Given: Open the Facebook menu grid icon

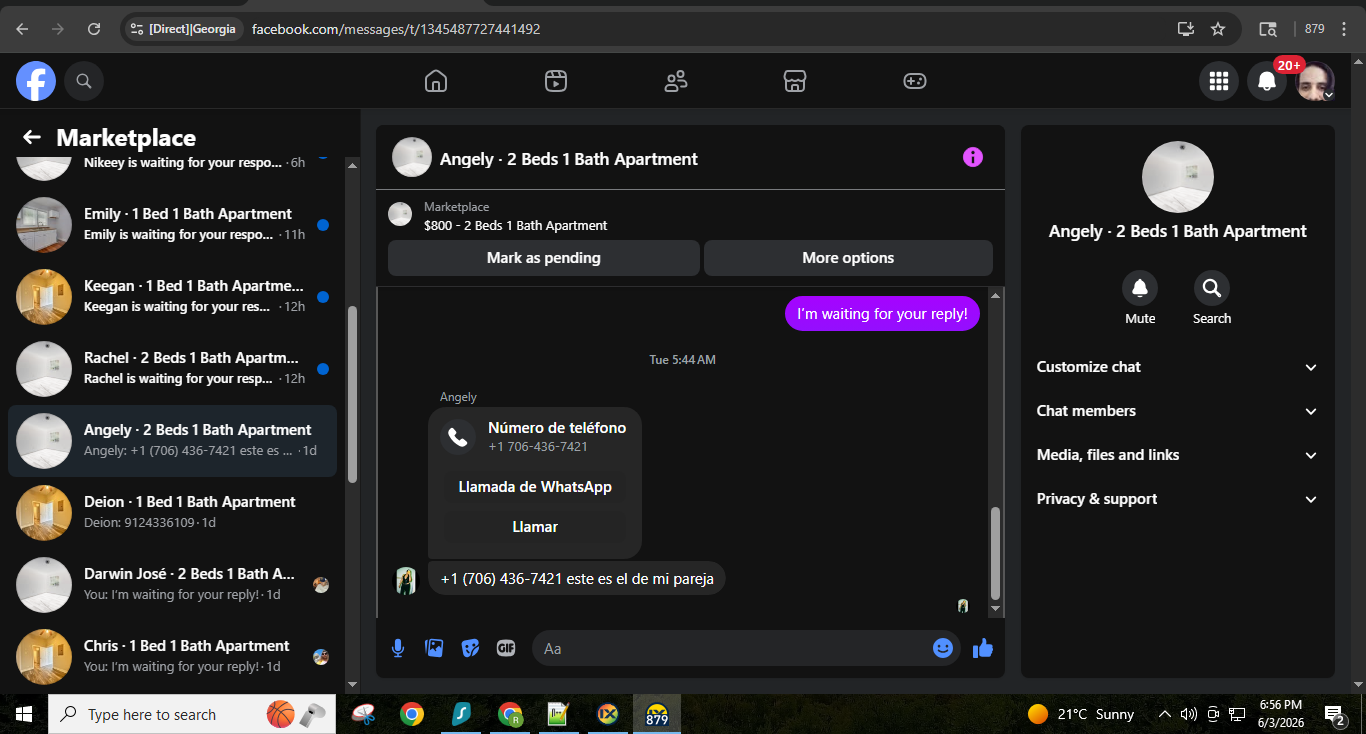Looking at the screenshot, I should coord(1219,81).
